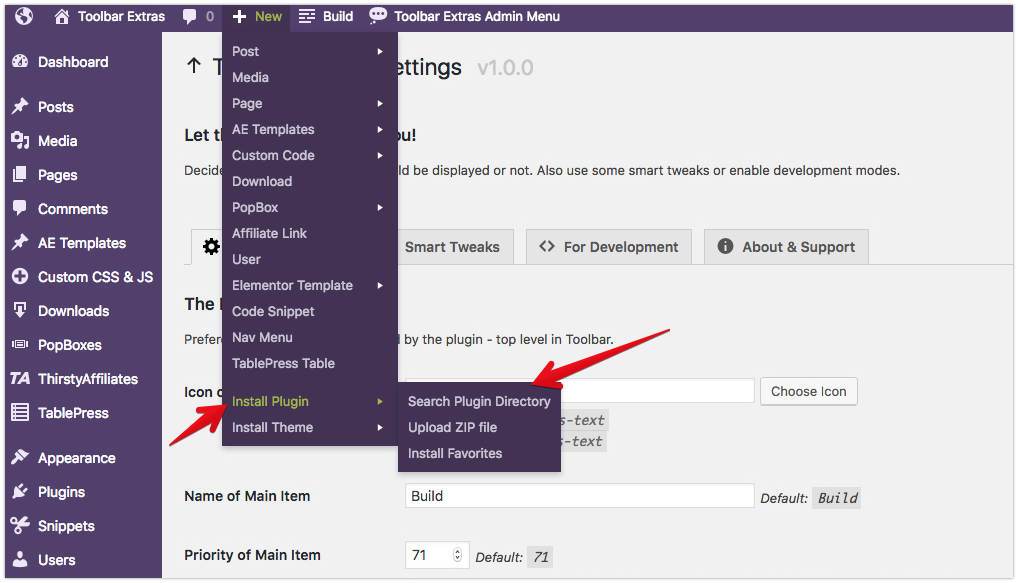Click the Name of Main Item field
1018x583 pixels.
coord(579,495)
